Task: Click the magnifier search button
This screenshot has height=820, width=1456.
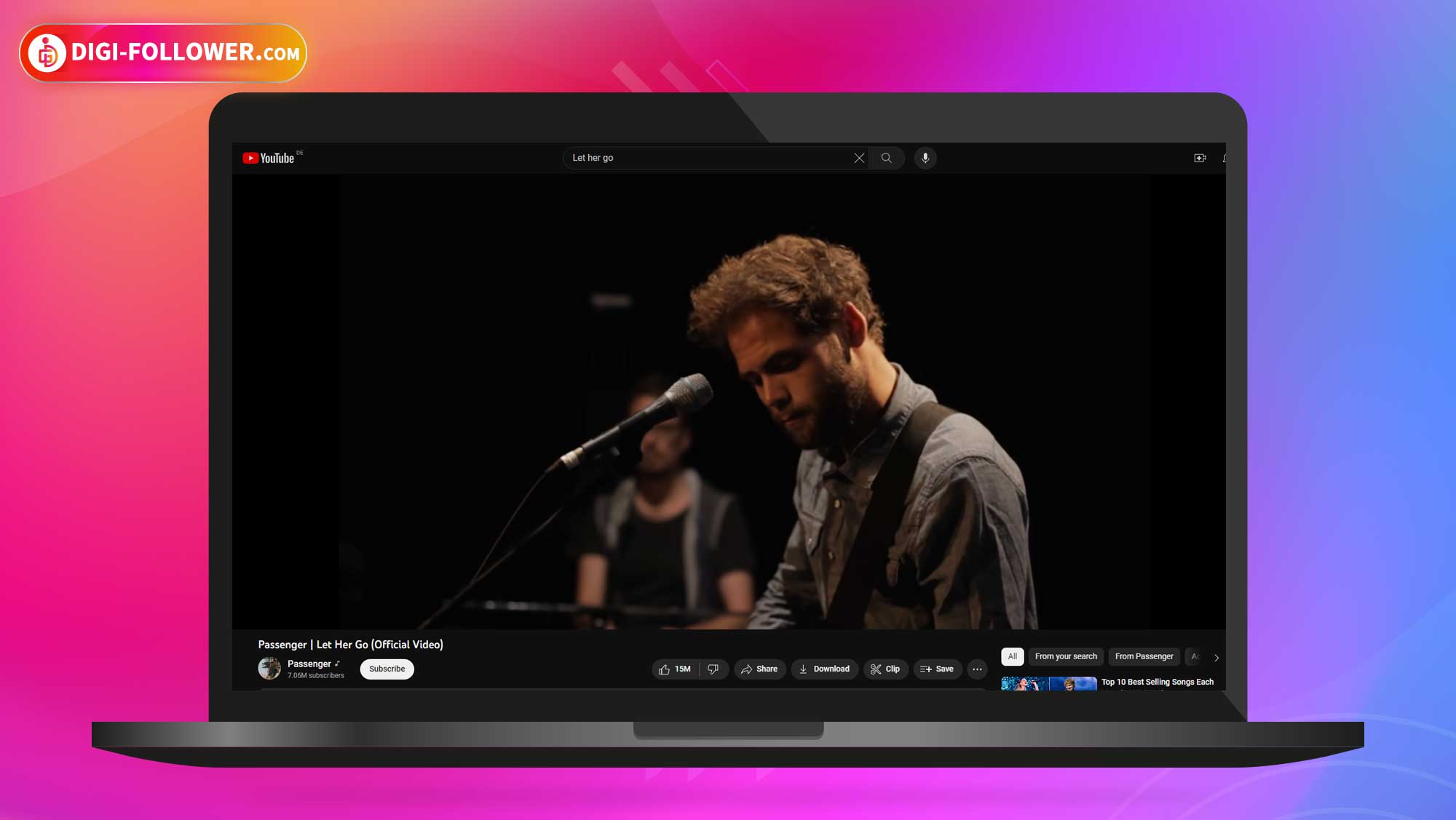Action: 886,158
